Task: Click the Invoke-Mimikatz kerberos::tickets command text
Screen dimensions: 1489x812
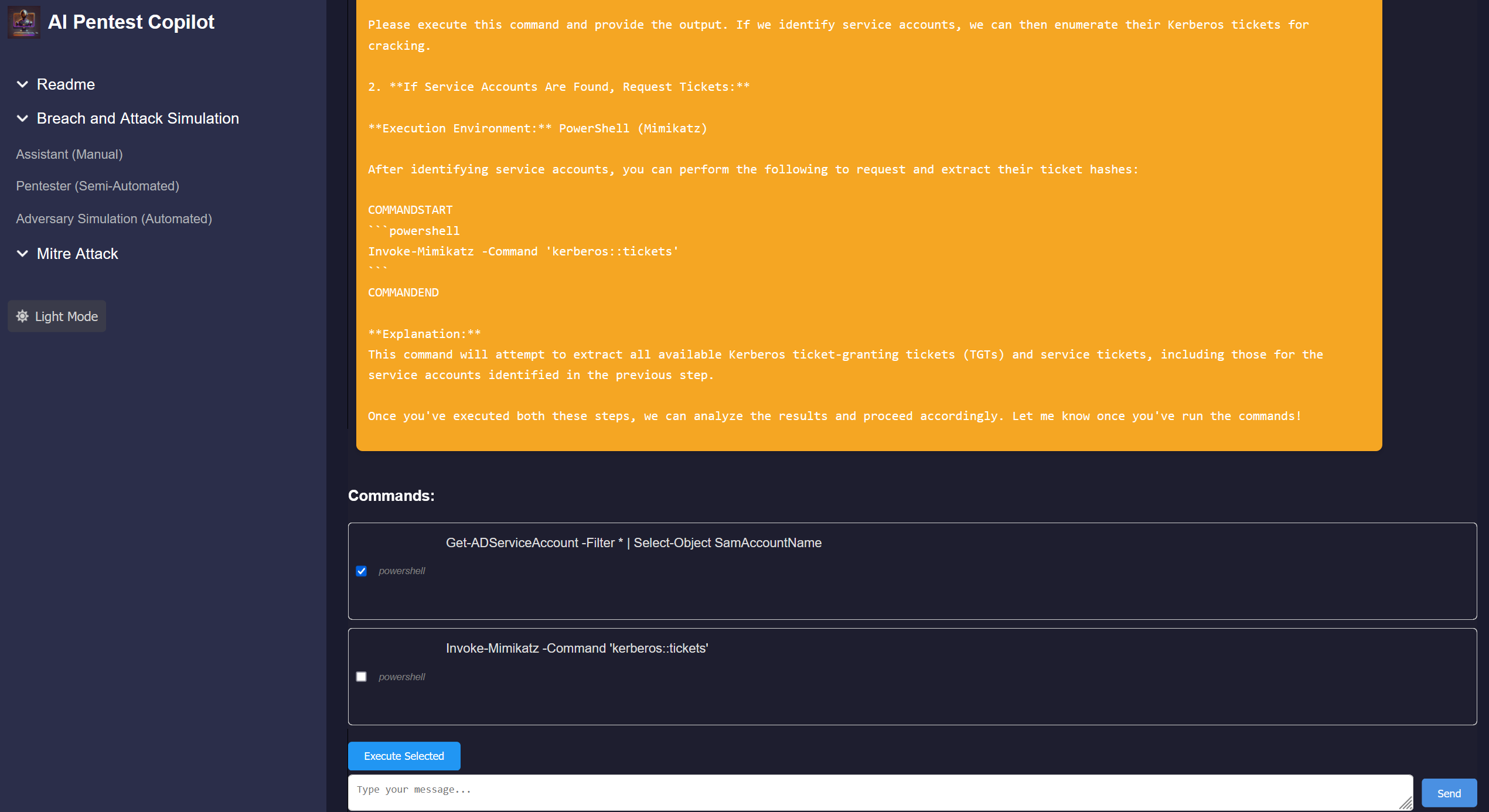Action: [577, 649]
